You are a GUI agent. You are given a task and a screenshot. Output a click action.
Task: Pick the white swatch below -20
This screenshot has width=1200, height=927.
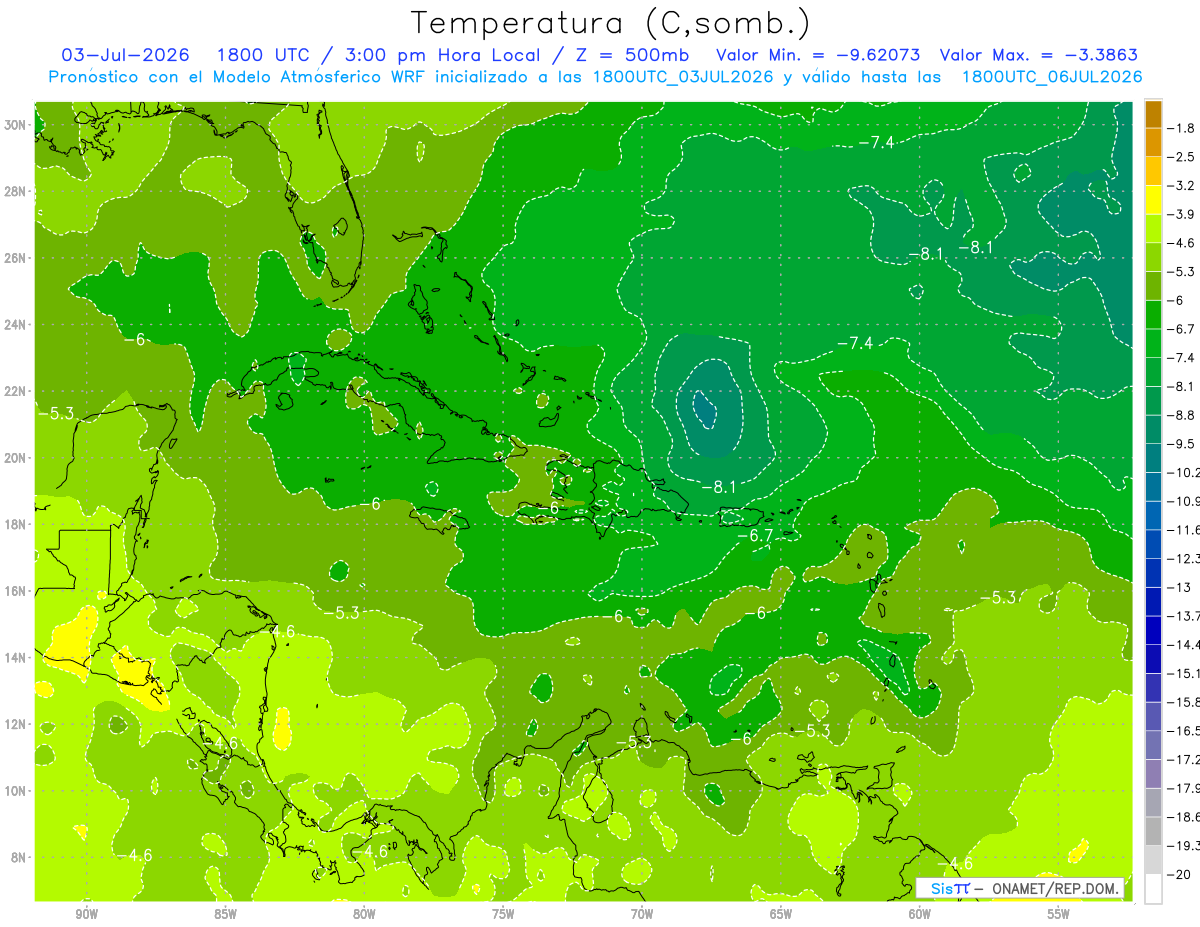coord(1153,889)
